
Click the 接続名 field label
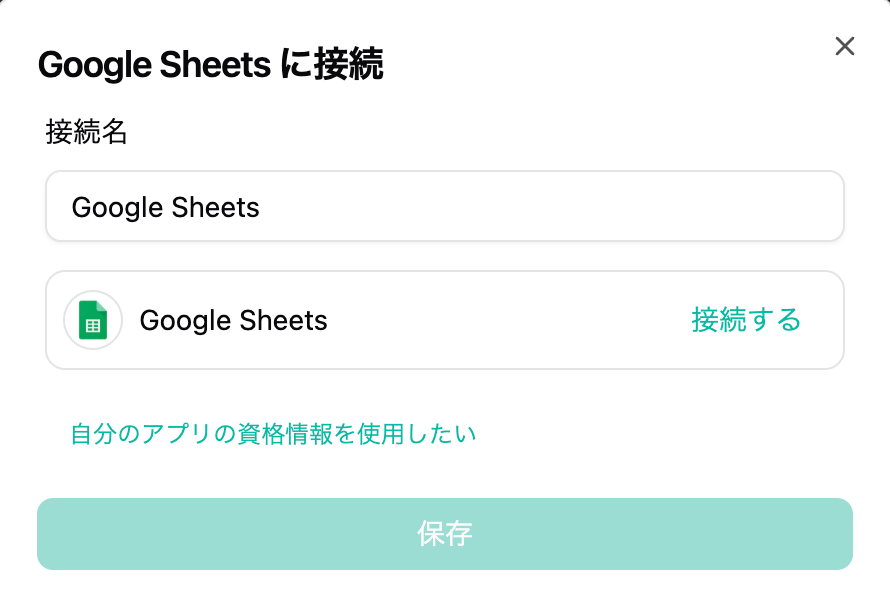click(87, 132)
